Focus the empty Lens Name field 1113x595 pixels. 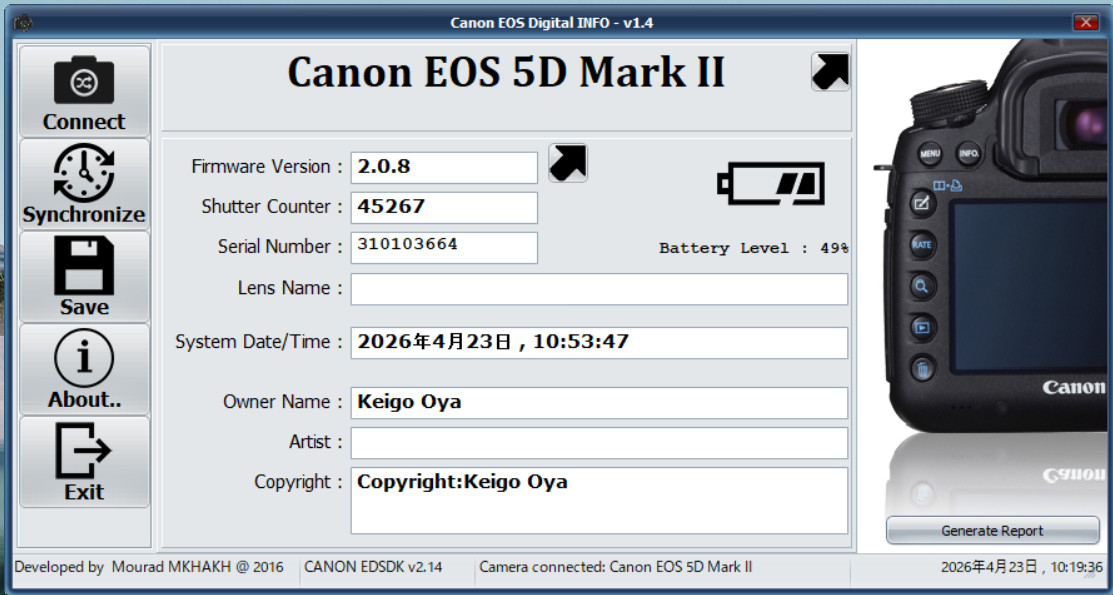[x=599, y=289]
